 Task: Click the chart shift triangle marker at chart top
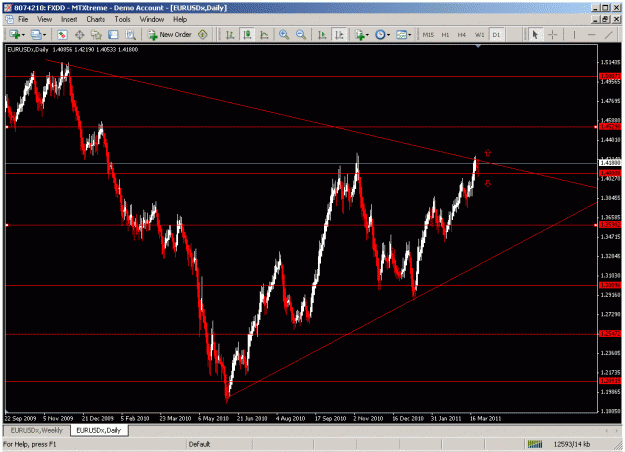[x=478, y=47]
